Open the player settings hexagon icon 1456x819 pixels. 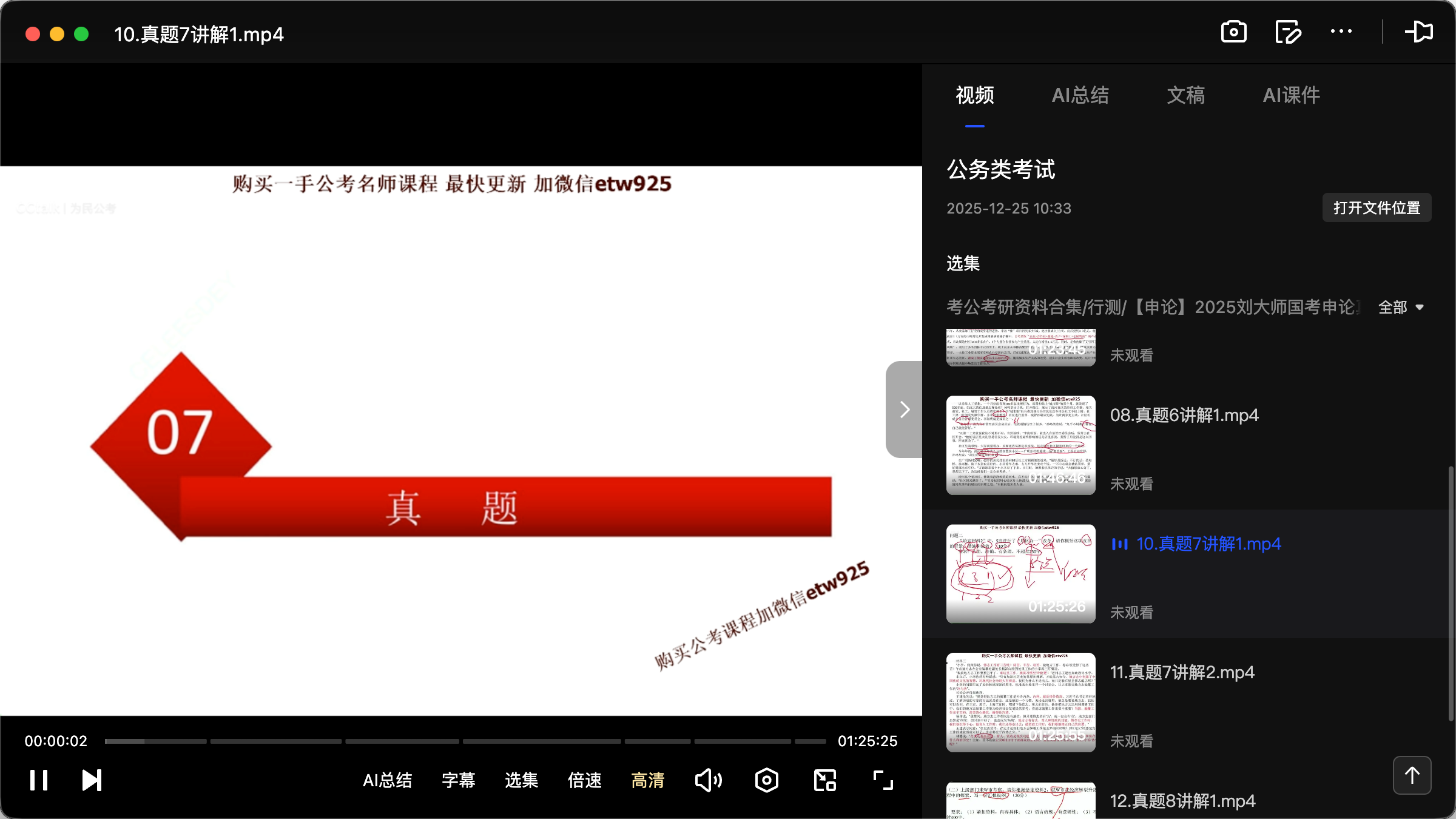(766, 780)
